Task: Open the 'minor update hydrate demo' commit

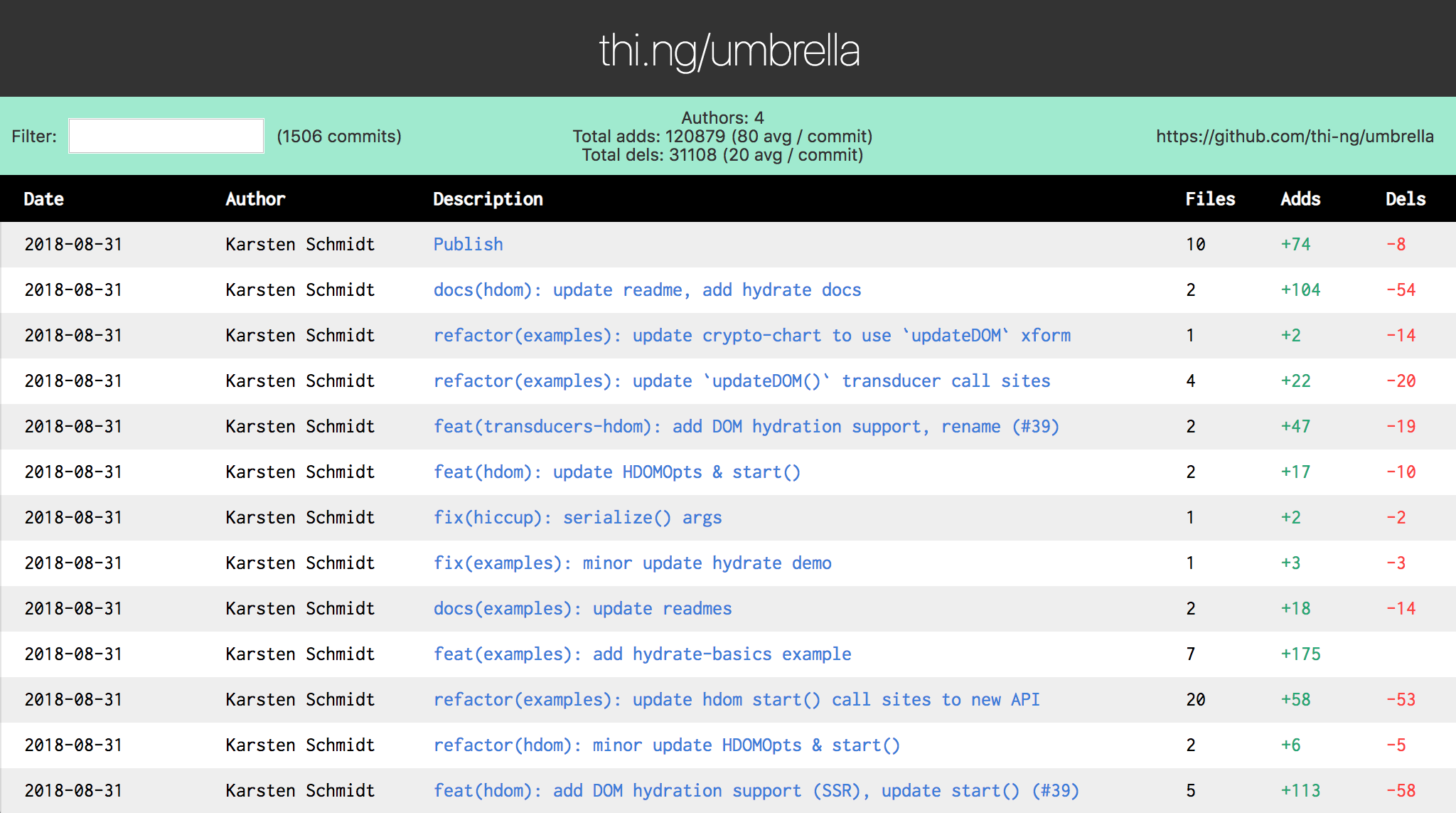Action: coord(632,563)
